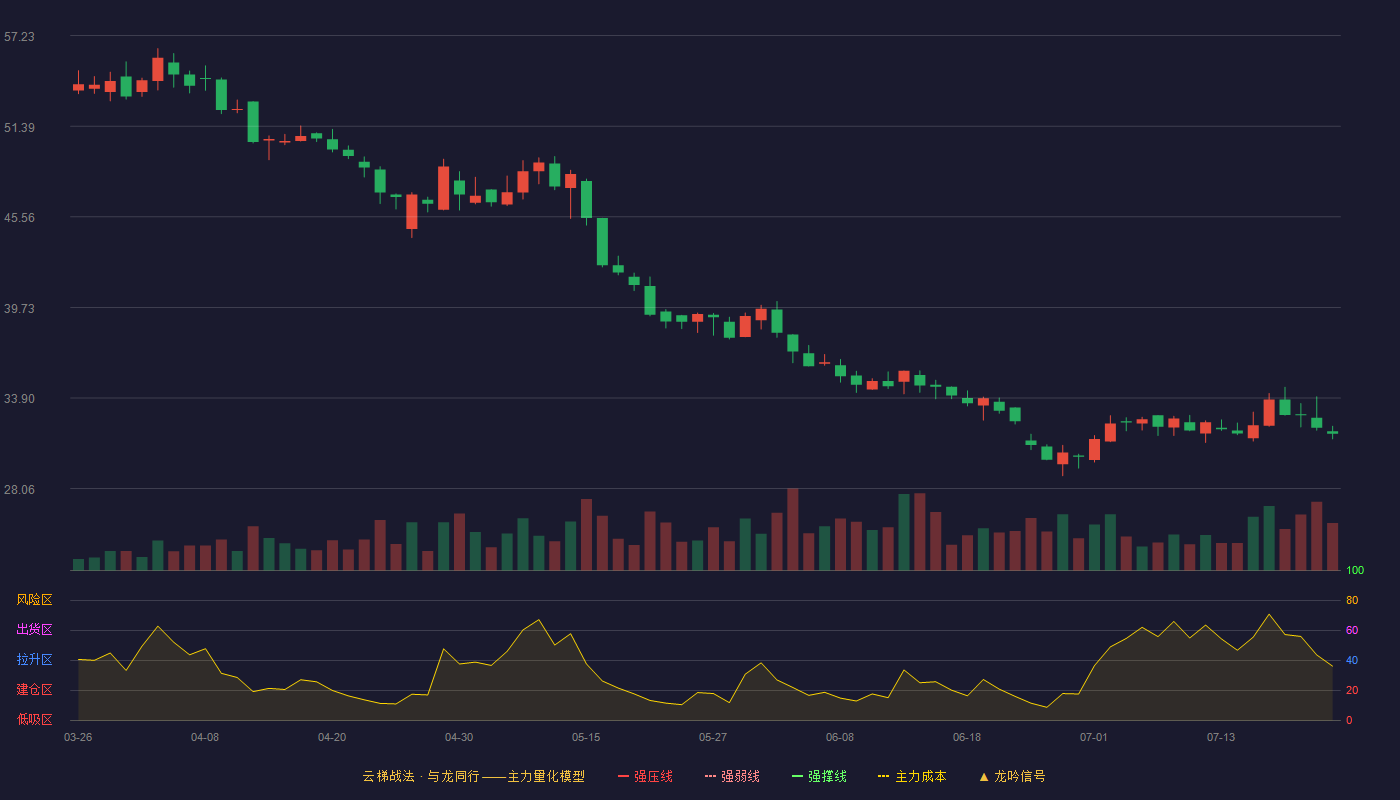1400x800 pixels.
Task: Select the 07-01 date axis label
Action: pyautogui.click(x=1094, y=737)
